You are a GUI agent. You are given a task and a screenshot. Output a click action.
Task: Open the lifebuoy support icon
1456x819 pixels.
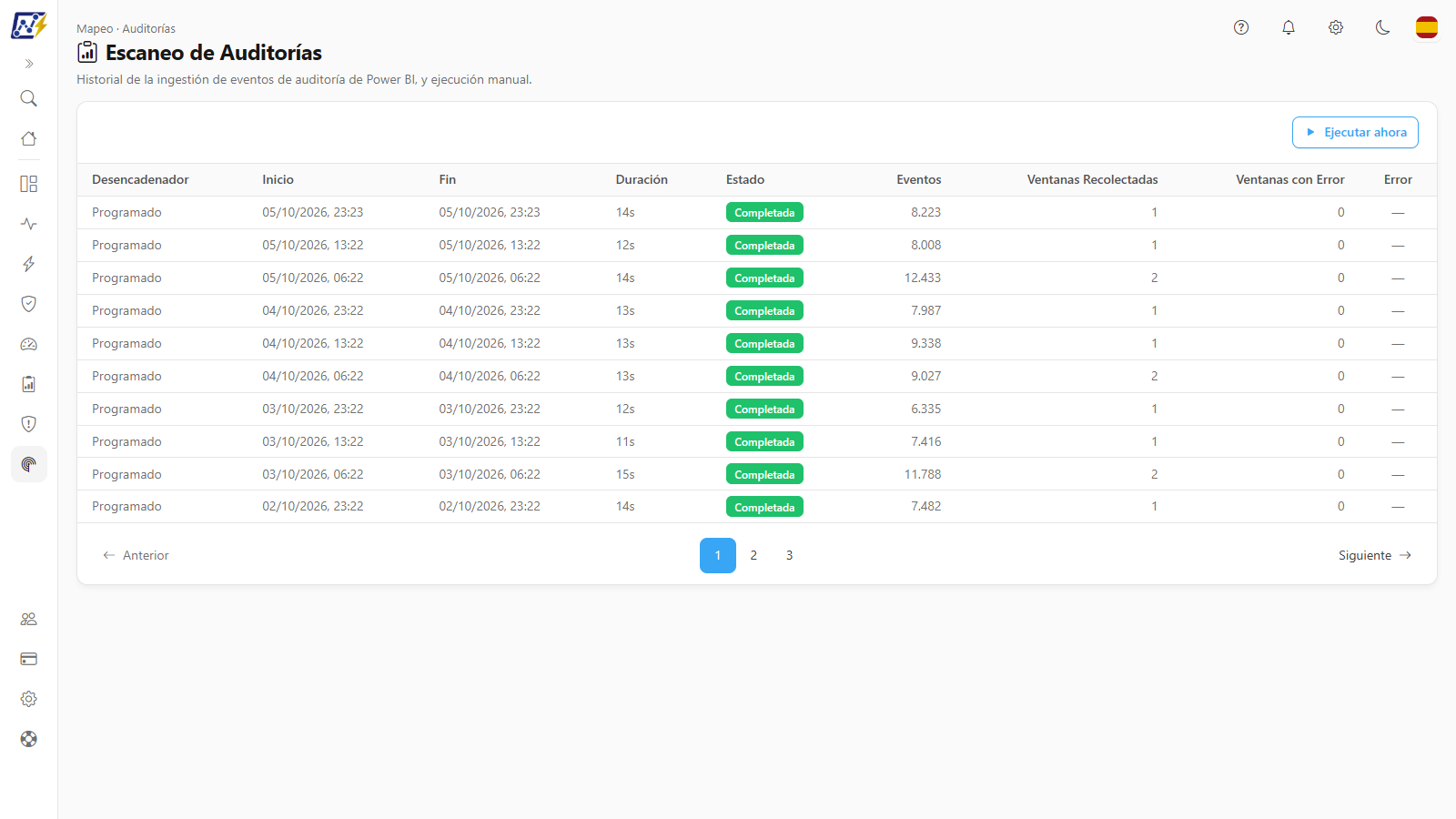pos(29,739)
